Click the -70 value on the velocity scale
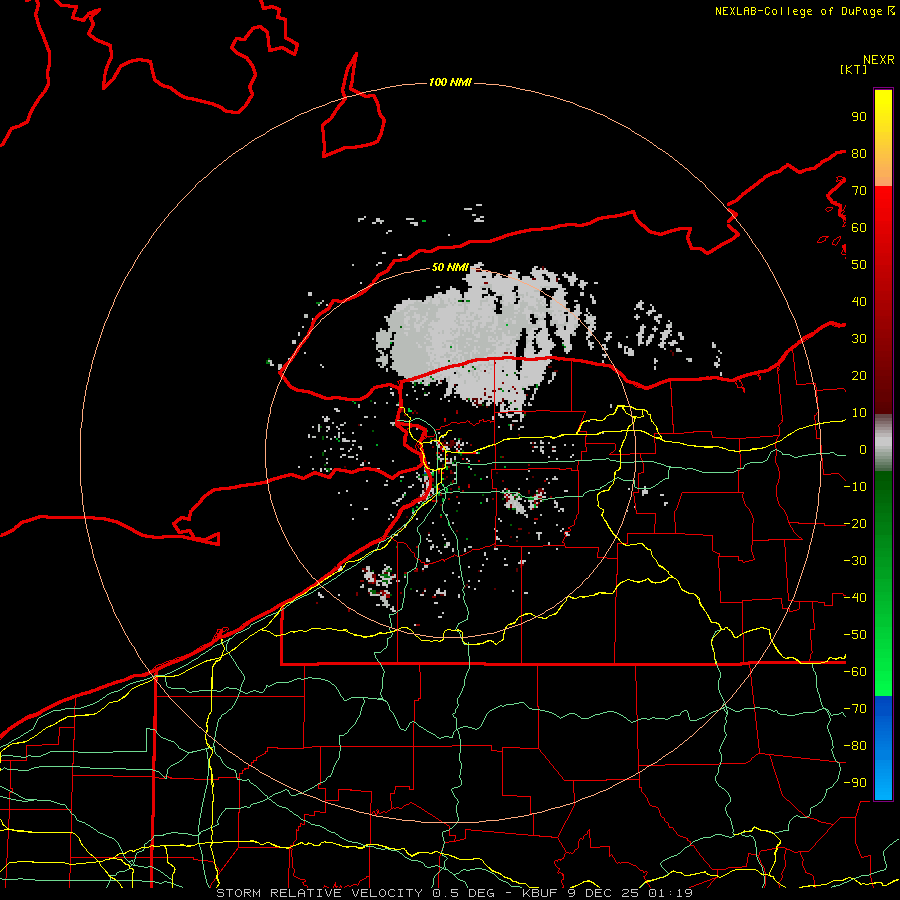900x900 pixels. click(855, 709)
